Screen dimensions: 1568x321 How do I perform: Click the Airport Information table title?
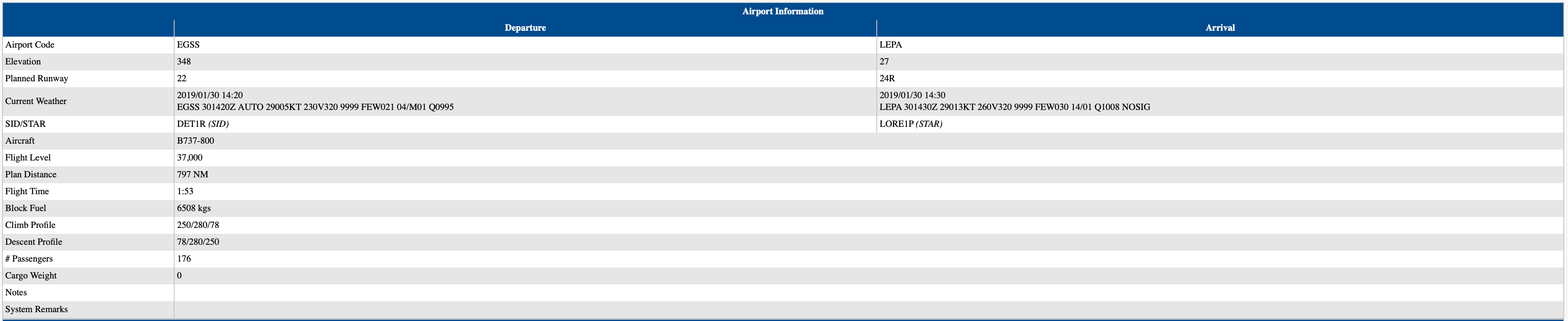click(782, 11)
